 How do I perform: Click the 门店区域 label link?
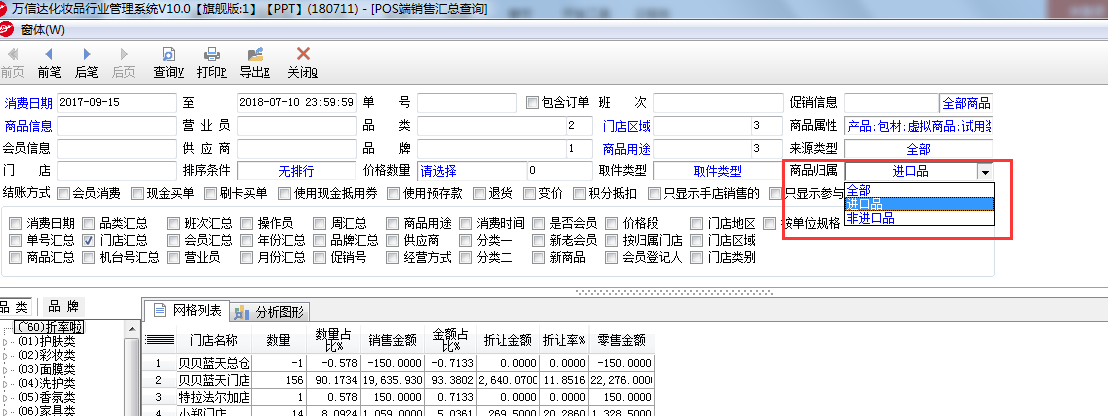(627, 126)
